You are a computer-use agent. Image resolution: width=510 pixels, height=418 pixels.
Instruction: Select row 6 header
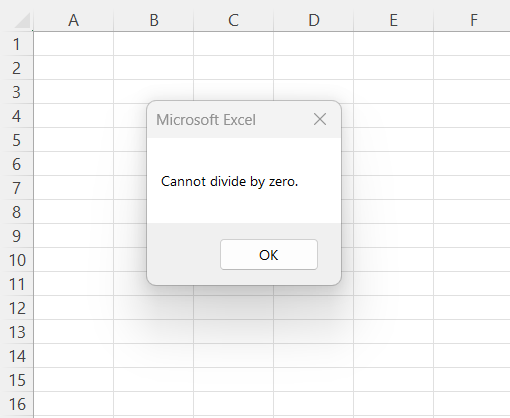pyautogui.click(x=17, y=164)
